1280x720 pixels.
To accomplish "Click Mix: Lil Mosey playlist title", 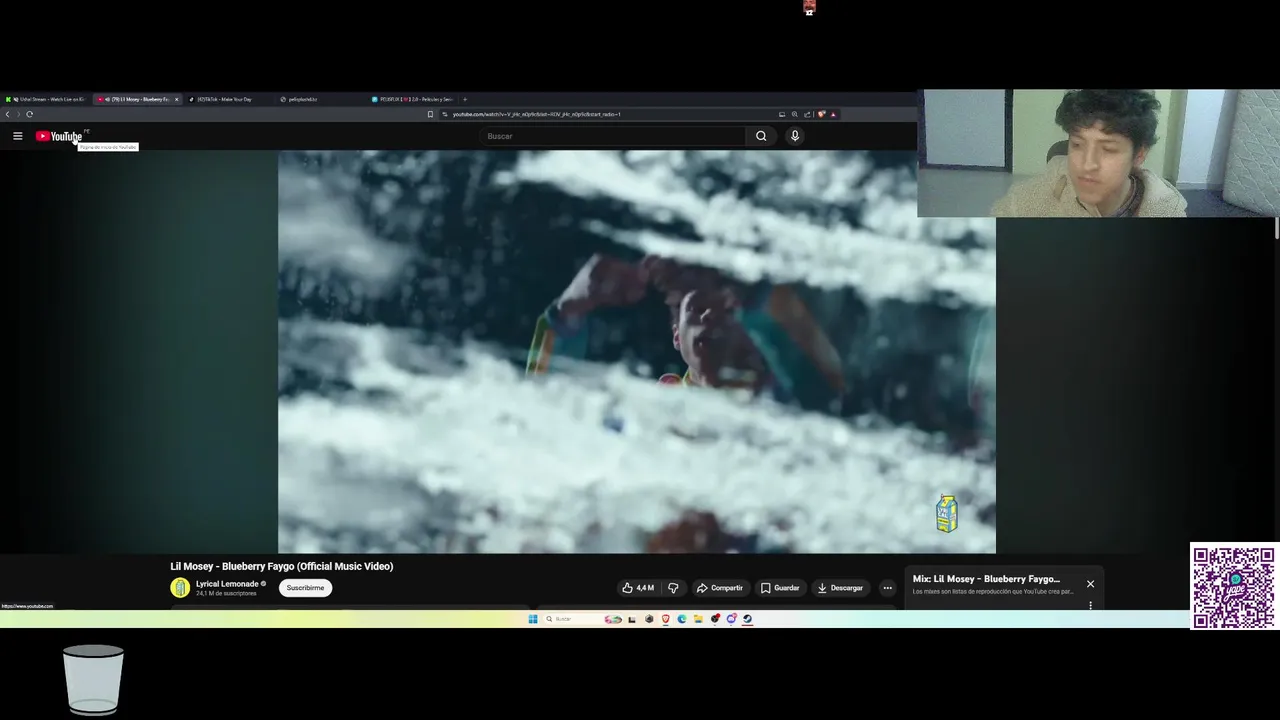I will [986, 579].
